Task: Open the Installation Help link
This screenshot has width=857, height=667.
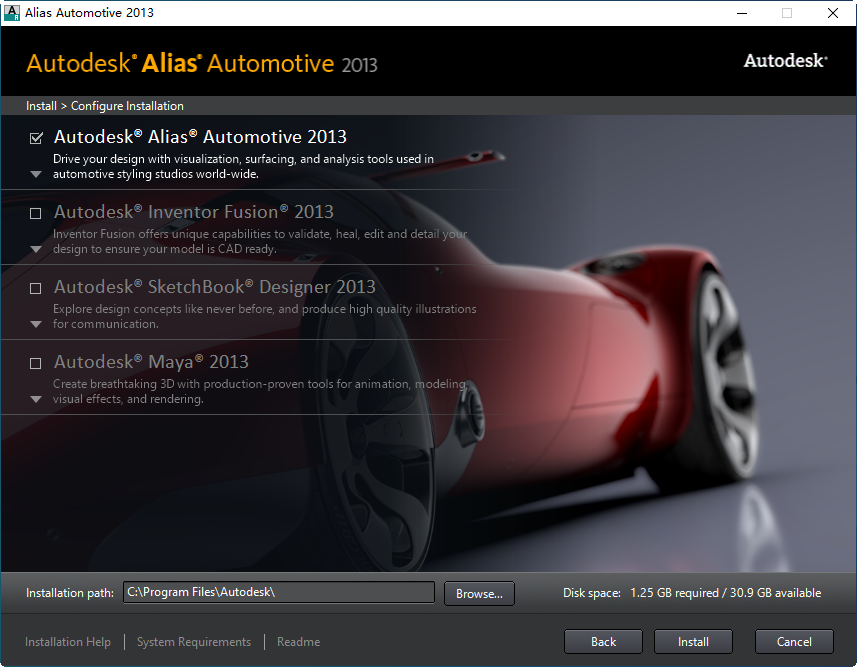Action: [68, 642]
